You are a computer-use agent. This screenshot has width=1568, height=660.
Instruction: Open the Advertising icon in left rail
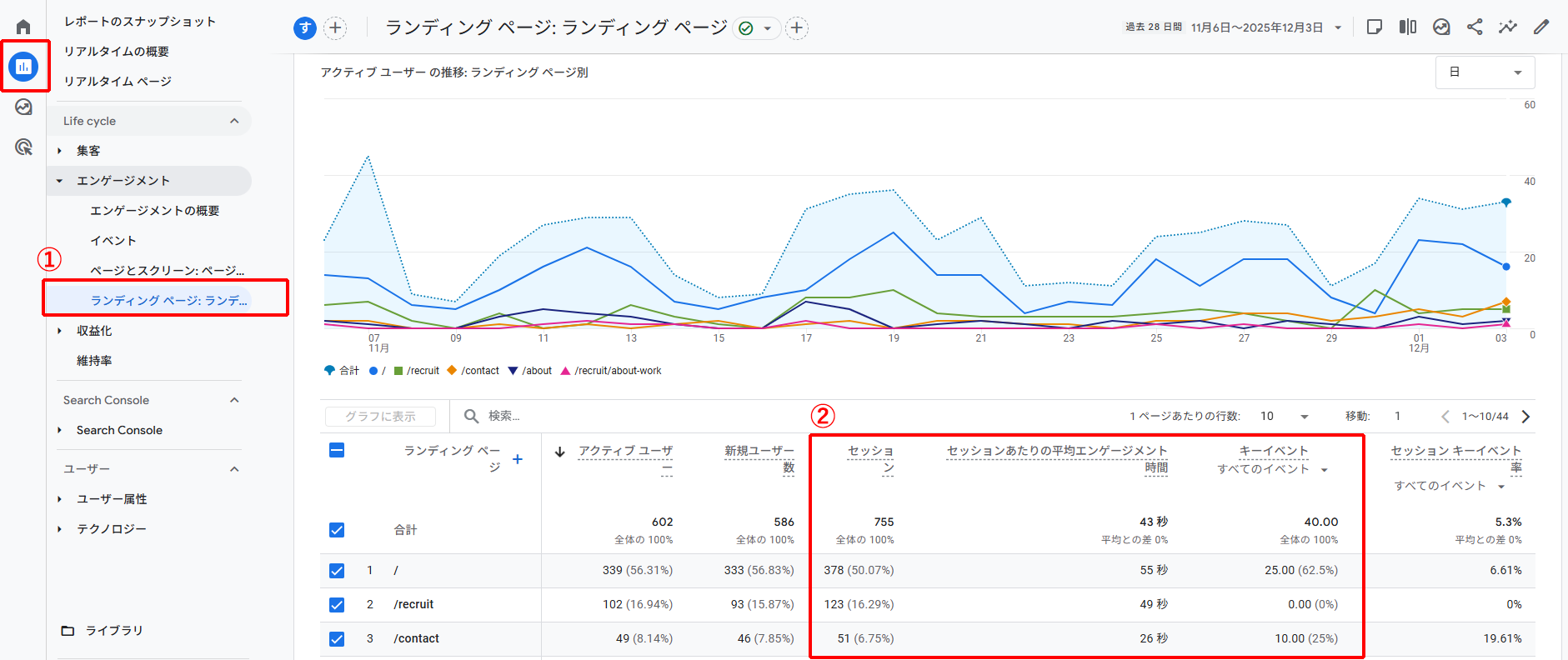click(23, 147)
